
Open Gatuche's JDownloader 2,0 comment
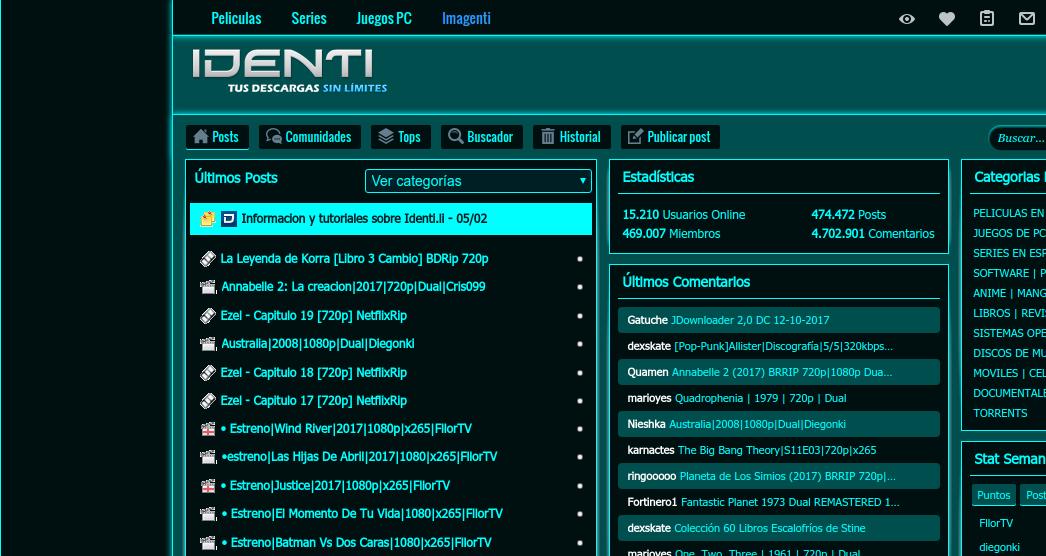tap(750, 320)
